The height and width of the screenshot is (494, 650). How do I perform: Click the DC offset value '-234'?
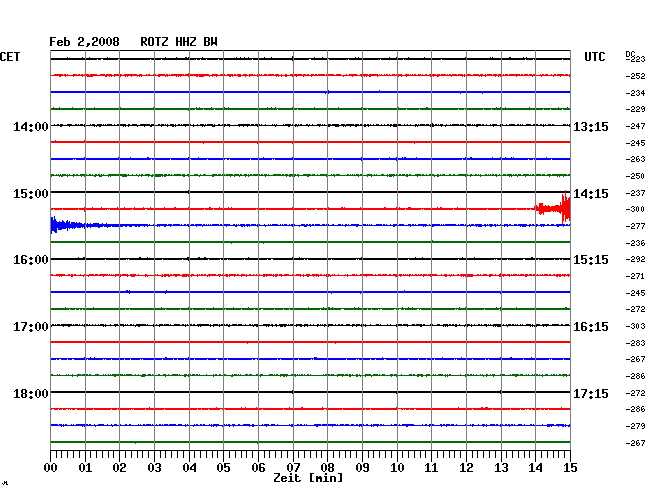point(635,93)
